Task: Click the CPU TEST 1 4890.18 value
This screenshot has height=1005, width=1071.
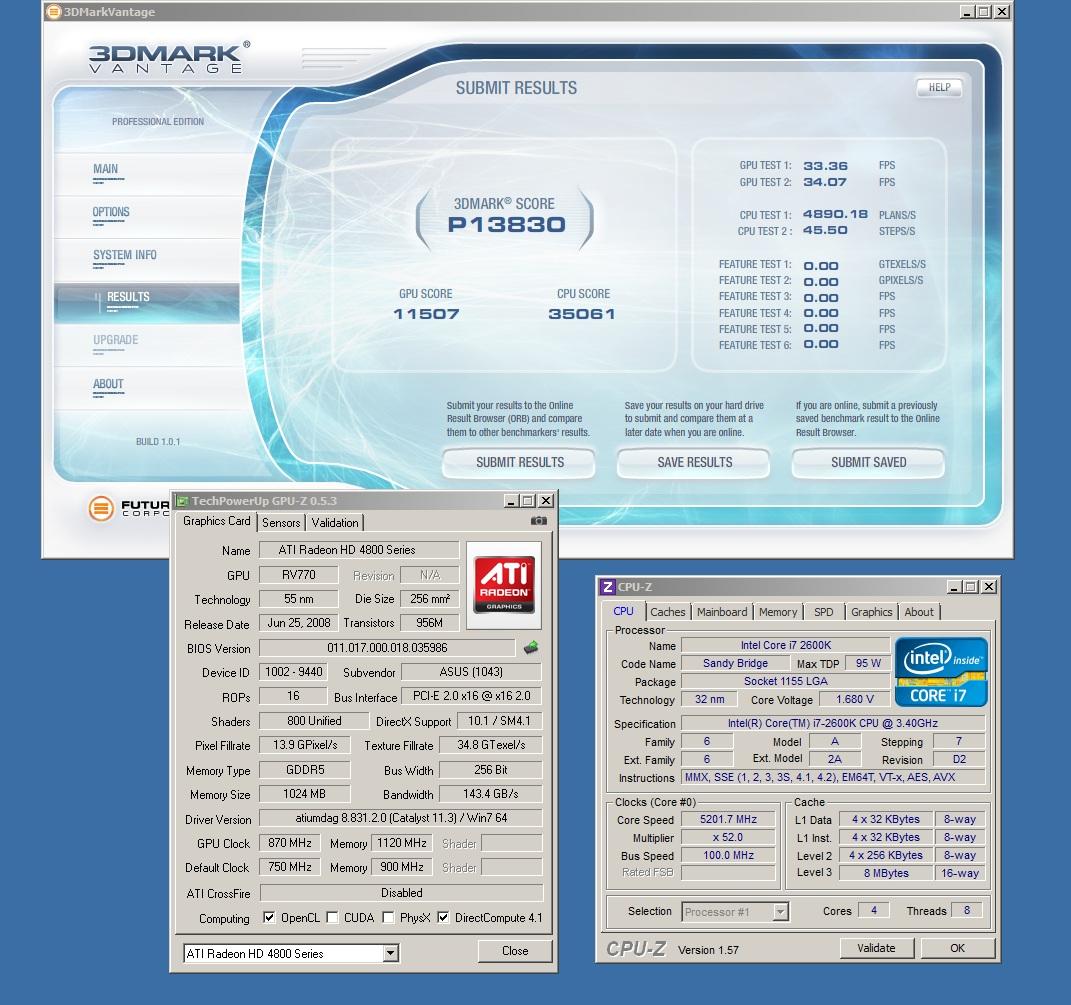Action: (x=835, y=214)
